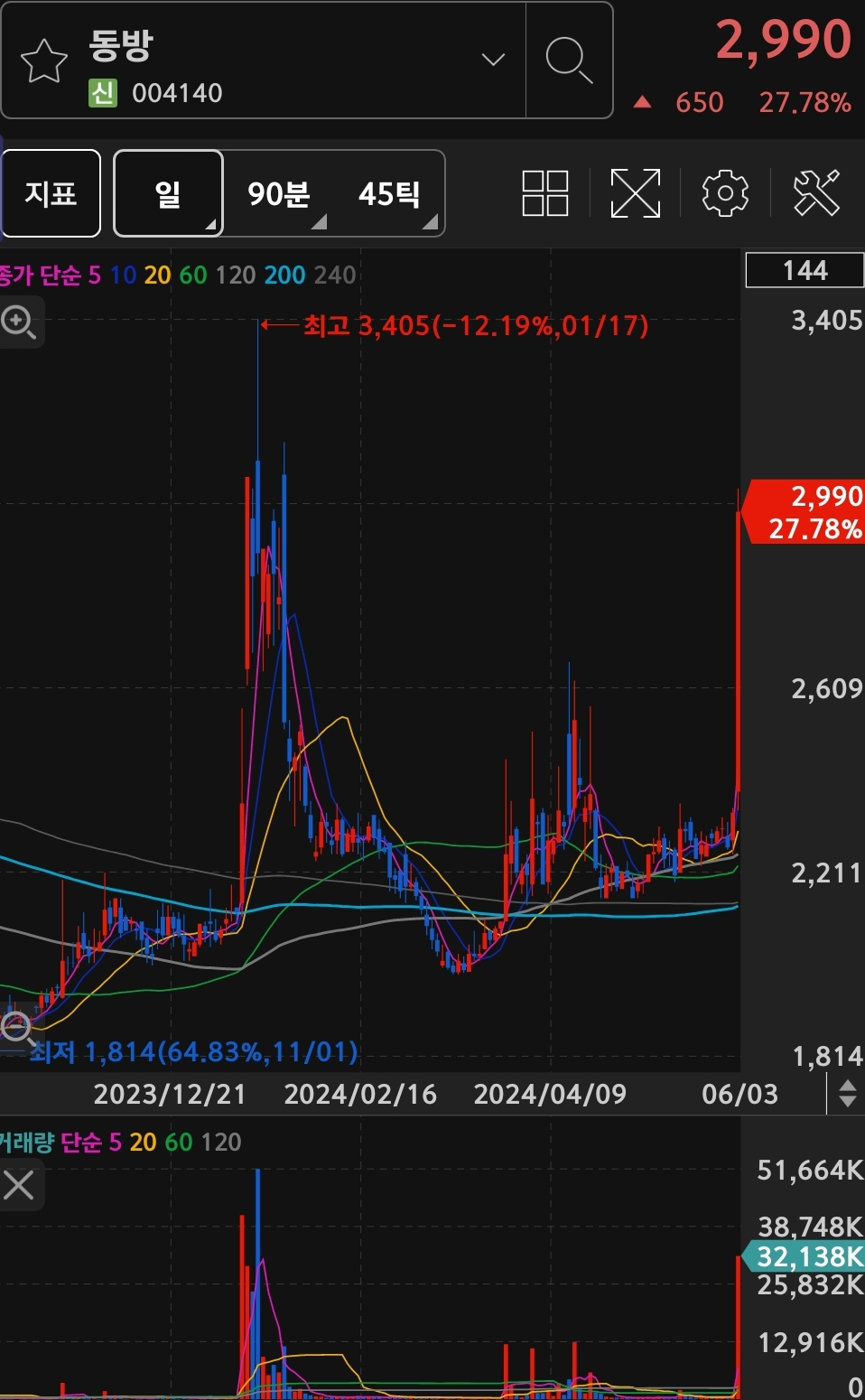The width and height of the screenshot is (865, 1400).
Task: Click the 06/03 date axis label
Action: [x=739, y=1095]
